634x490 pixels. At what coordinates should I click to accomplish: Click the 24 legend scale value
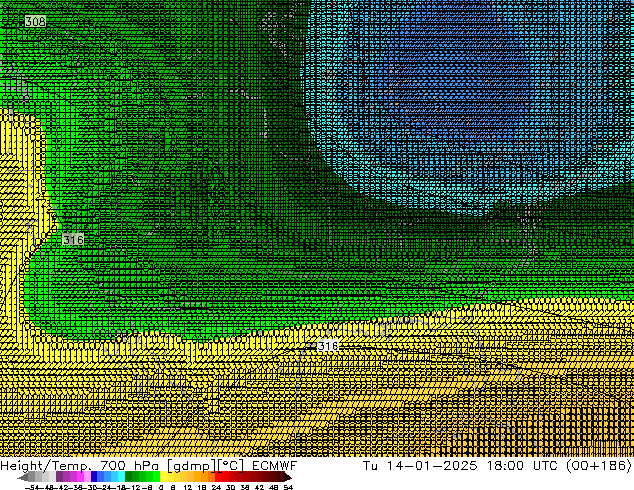pyautogui.click(x=216, y=488)
